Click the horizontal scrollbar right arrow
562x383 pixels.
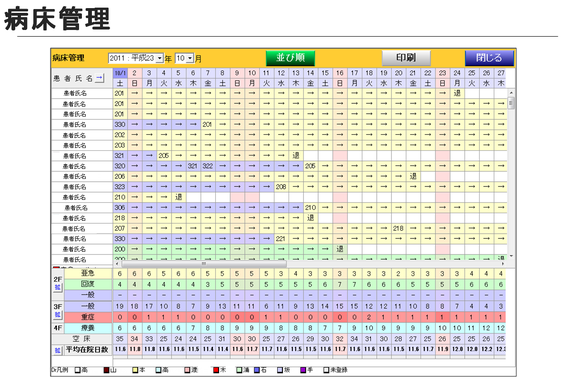(503, 264)
